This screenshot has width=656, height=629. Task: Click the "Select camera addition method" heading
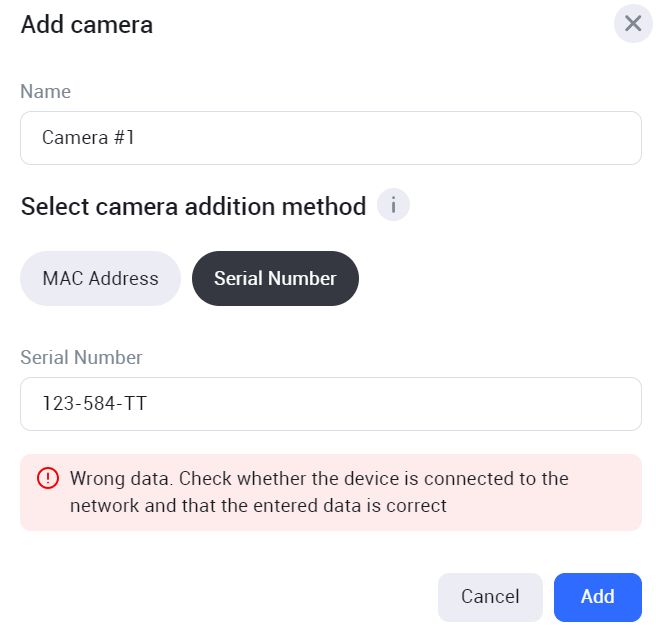(193, 207)
